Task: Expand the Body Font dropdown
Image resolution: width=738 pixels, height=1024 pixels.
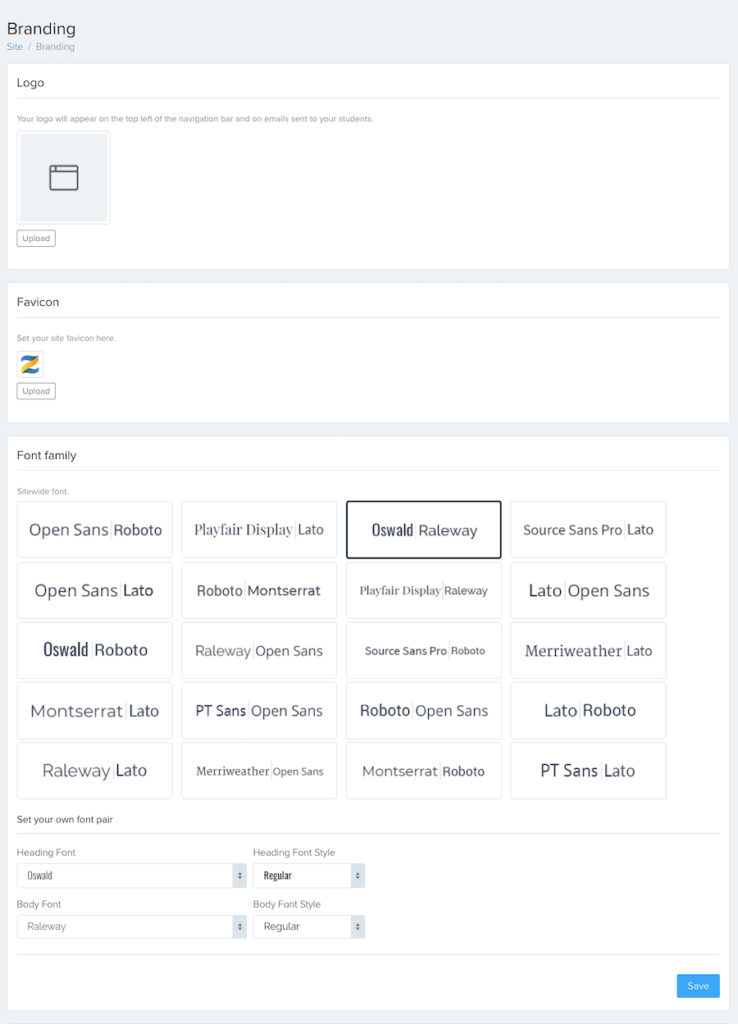Action: 131,927
